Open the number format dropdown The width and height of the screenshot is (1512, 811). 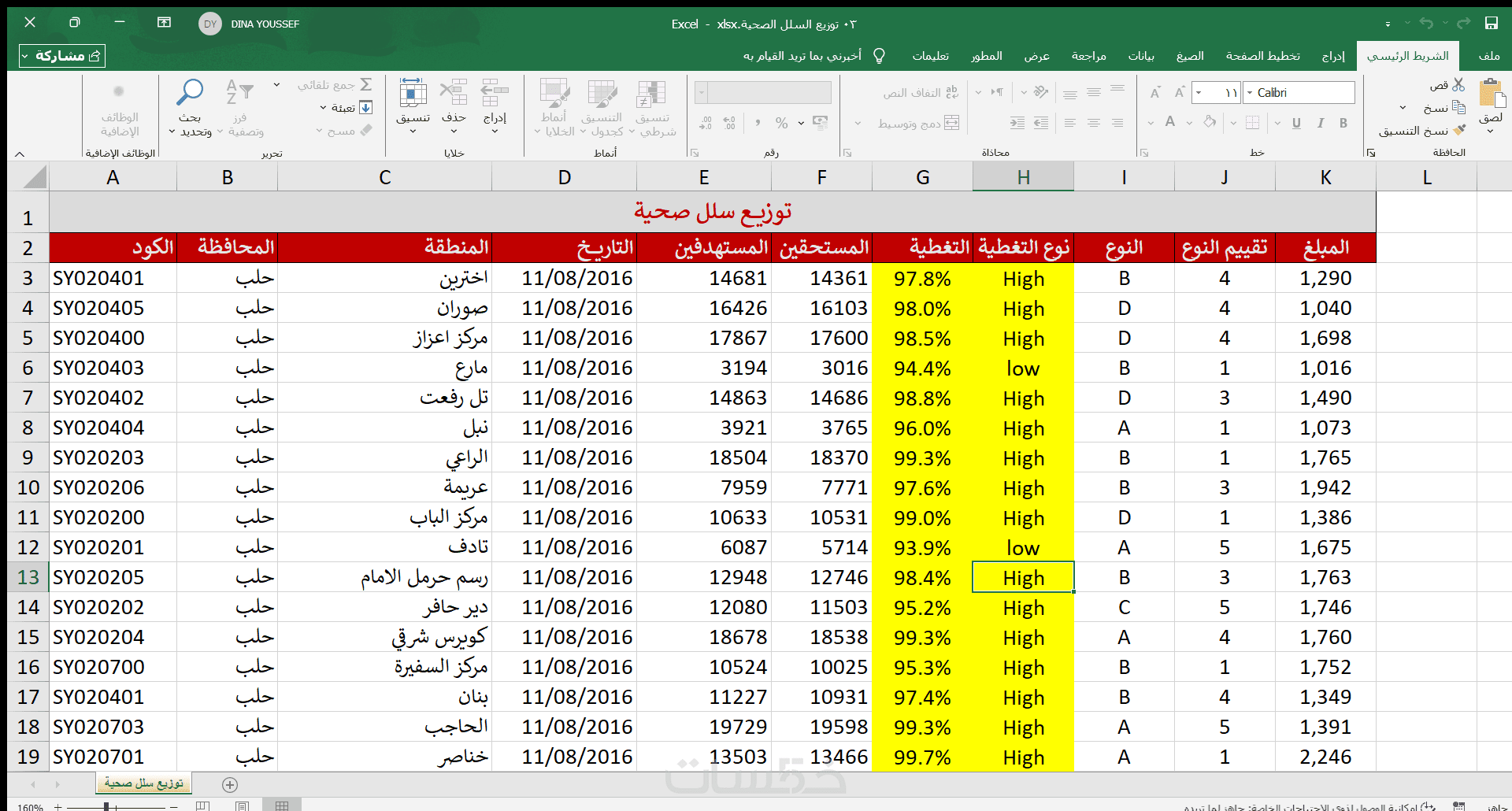click(x=701, y=93)
